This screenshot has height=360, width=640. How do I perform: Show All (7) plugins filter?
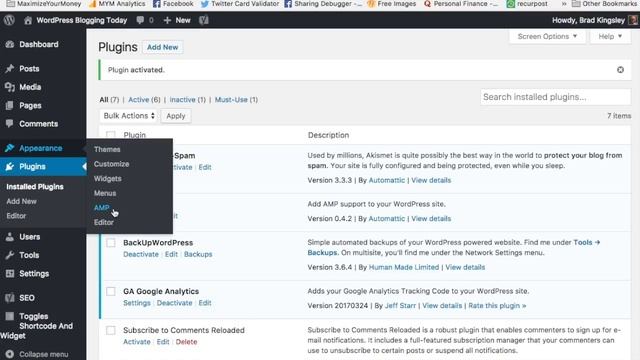(x=109, y=100)
